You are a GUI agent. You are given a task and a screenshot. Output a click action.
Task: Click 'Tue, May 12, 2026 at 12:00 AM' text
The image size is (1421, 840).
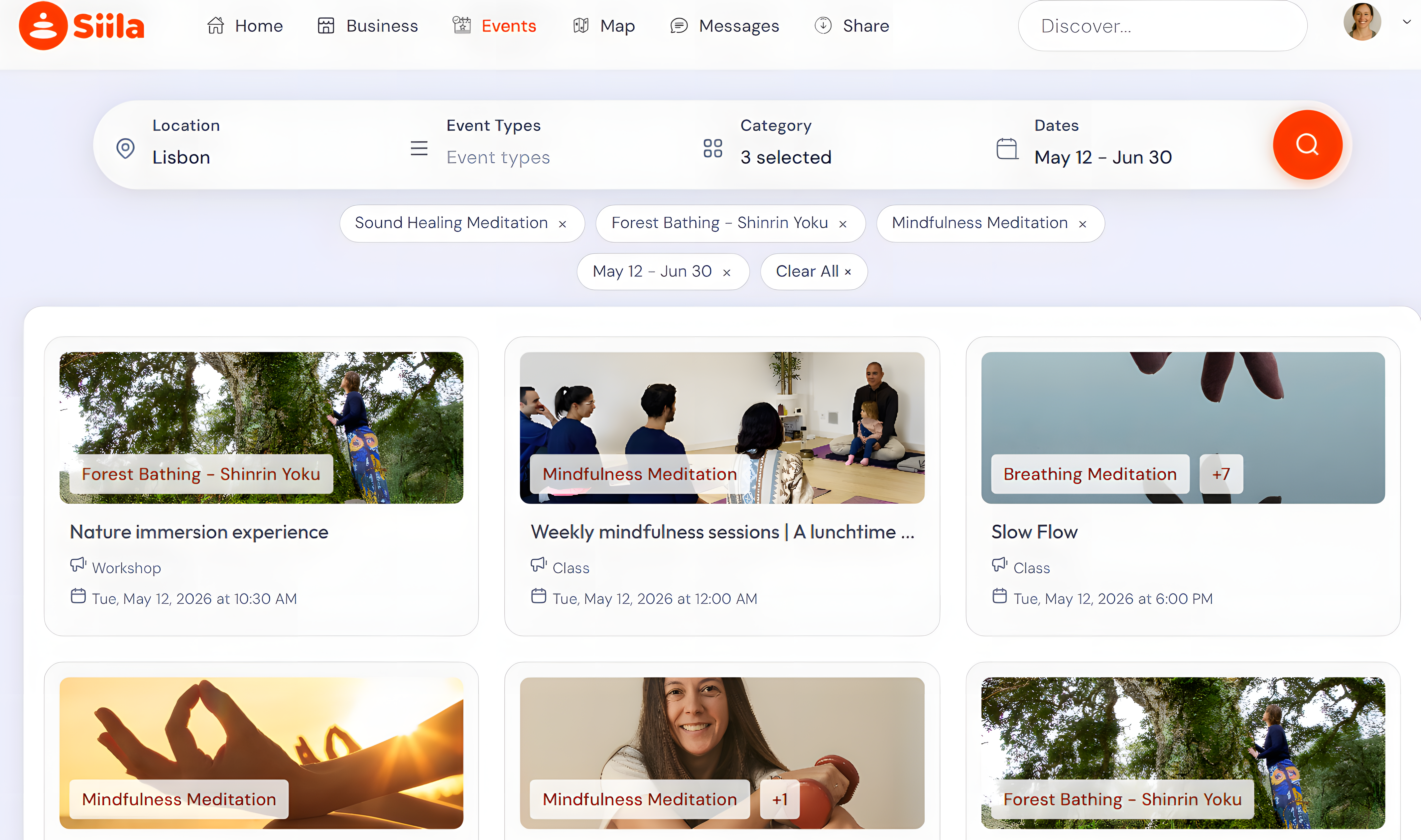pyautogui.click(x=655, y=599)
